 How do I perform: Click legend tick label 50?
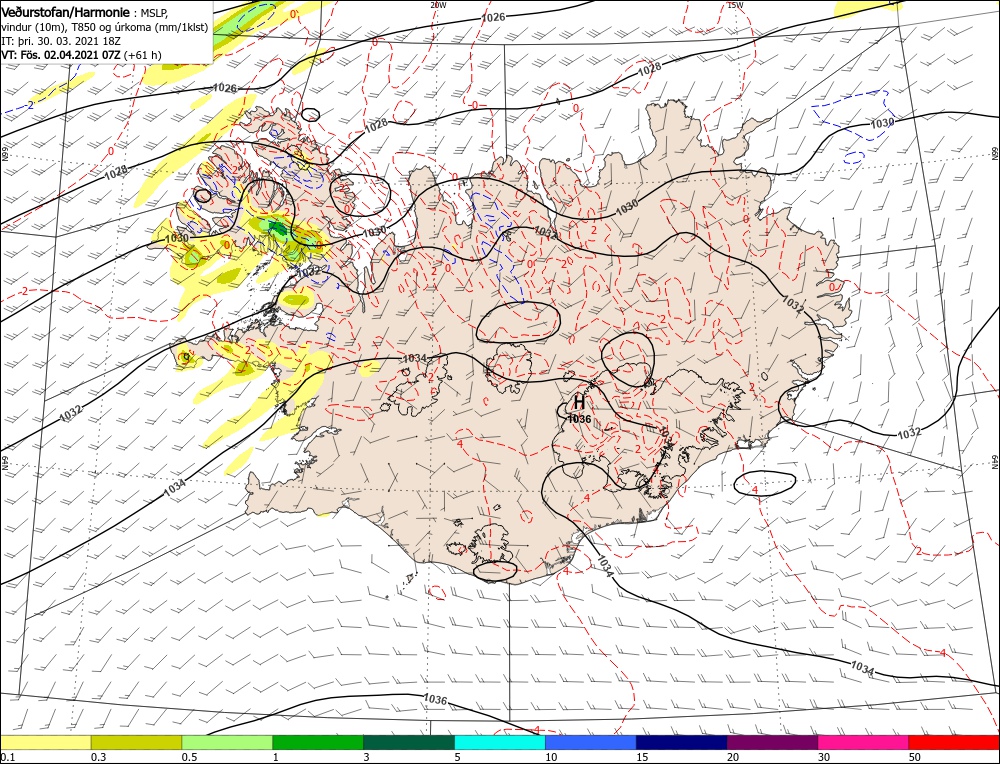tap(915, 756)
